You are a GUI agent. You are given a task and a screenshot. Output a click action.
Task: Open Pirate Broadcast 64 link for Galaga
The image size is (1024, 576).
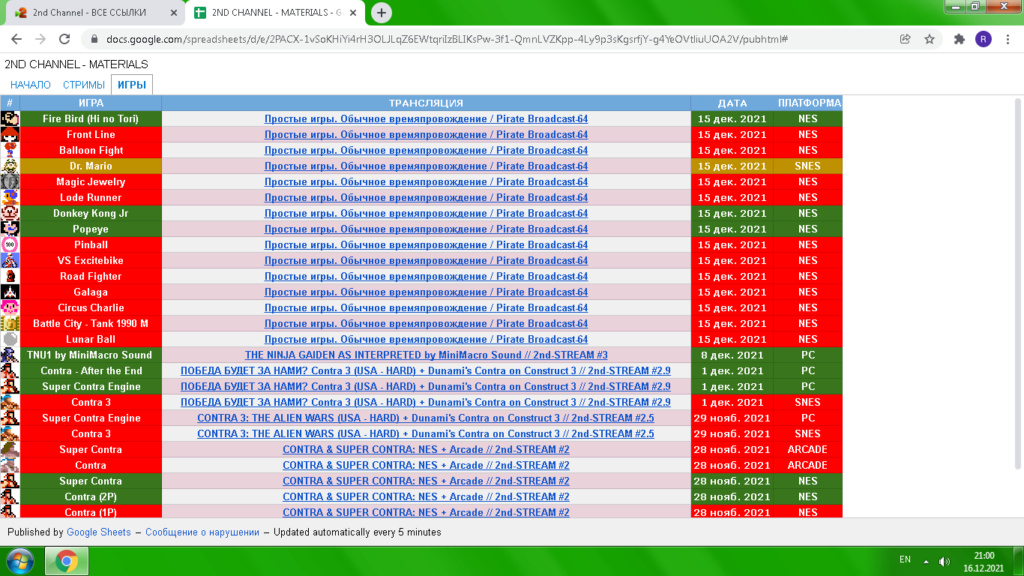426,292
